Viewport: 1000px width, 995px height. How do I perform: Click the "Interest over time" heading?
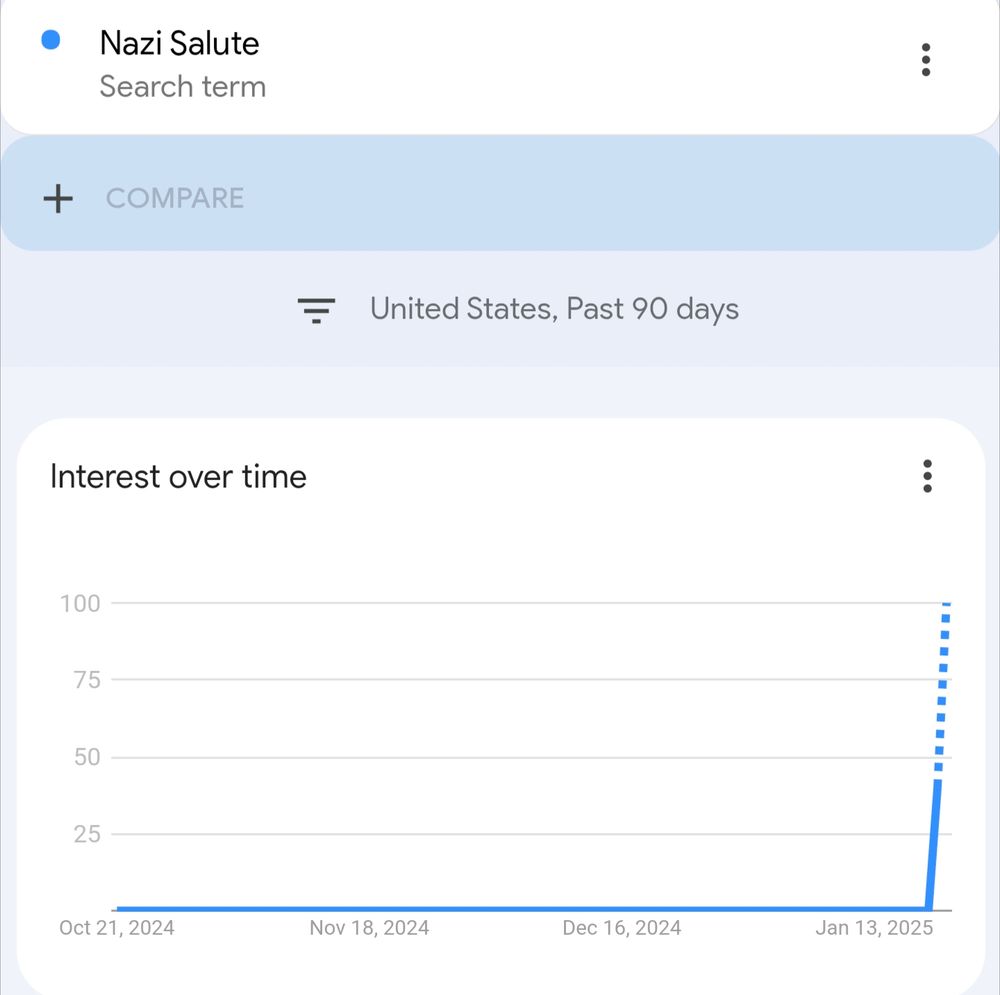point(178,477)
